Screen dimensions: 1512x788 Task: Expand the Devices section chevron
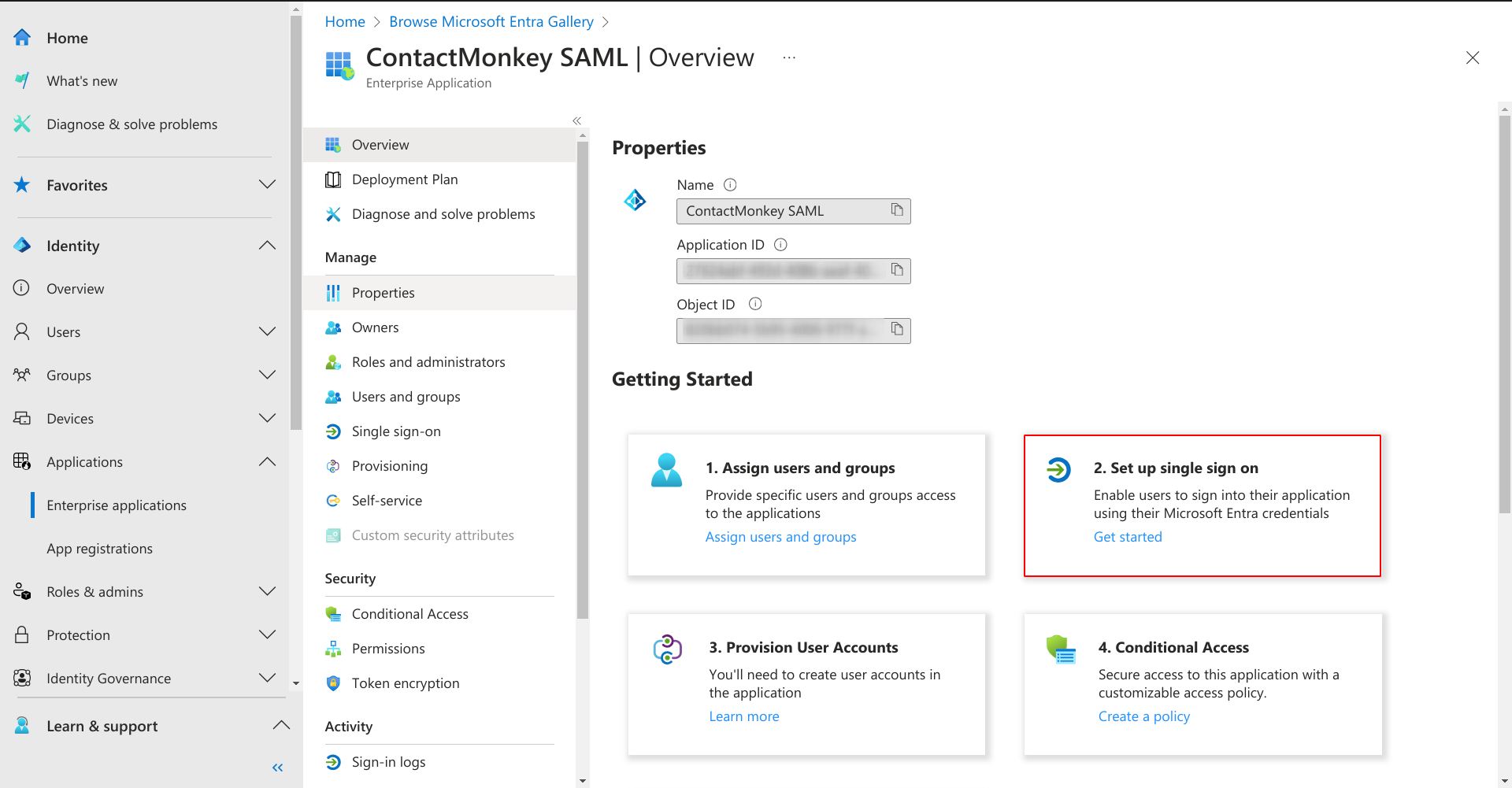(268, 419)
